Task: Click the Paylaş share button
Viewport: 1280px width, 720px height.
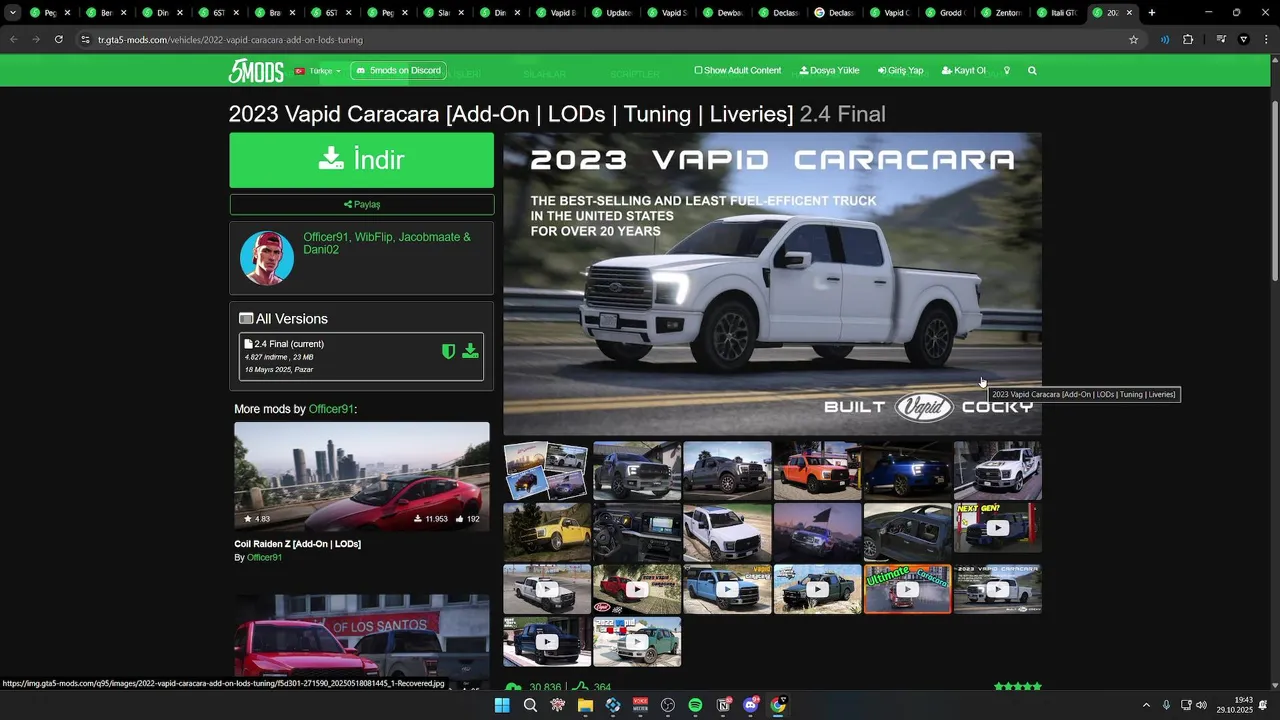Action: point(361,204)
